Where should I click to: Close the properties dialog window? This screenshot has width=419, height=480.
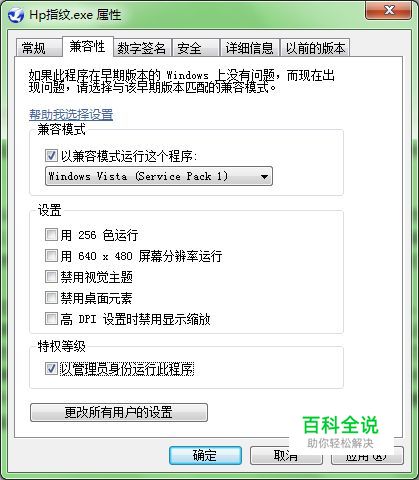(x=388, y=10)
